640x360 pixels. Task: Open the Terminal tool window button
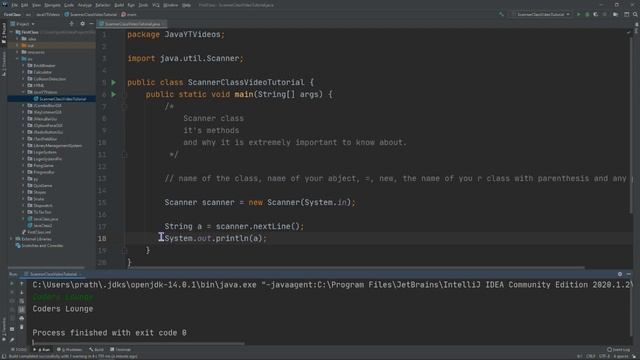pyautogui.click(x=120, y=349)
